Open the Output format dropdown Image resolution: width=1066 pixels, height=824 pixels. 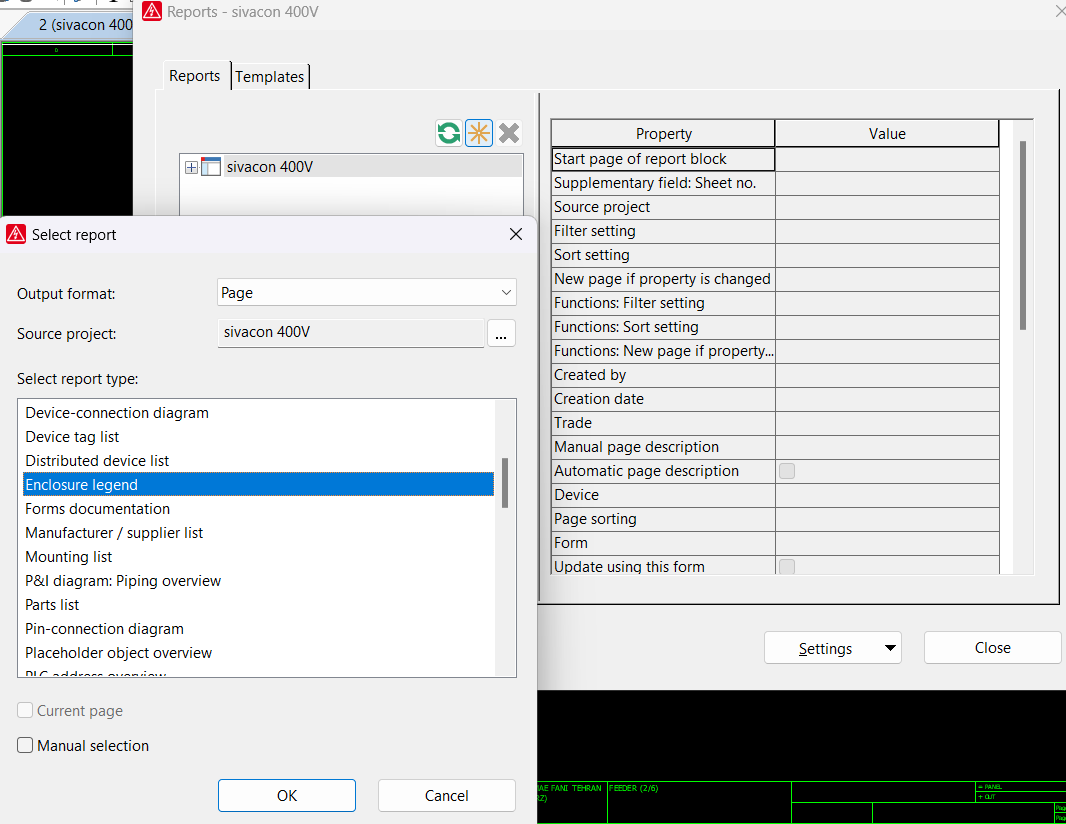(506, 292)
